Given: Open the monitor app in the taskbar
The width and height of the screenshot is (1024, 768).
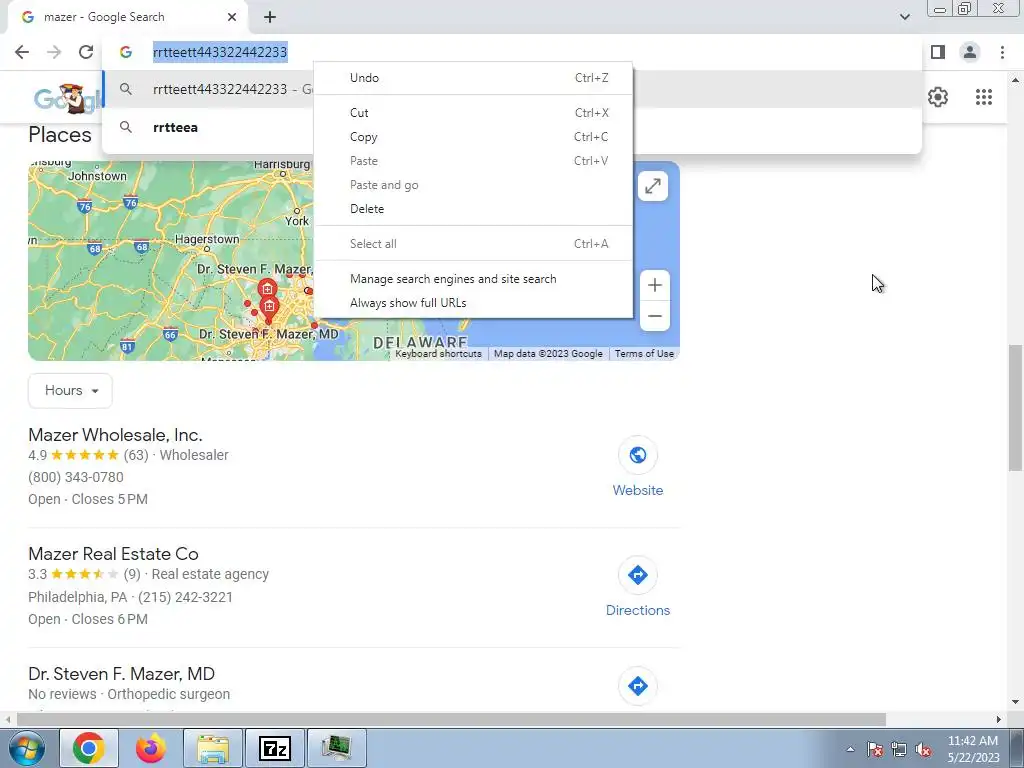Looking at the screenshot, I should (x=336, y=748).
